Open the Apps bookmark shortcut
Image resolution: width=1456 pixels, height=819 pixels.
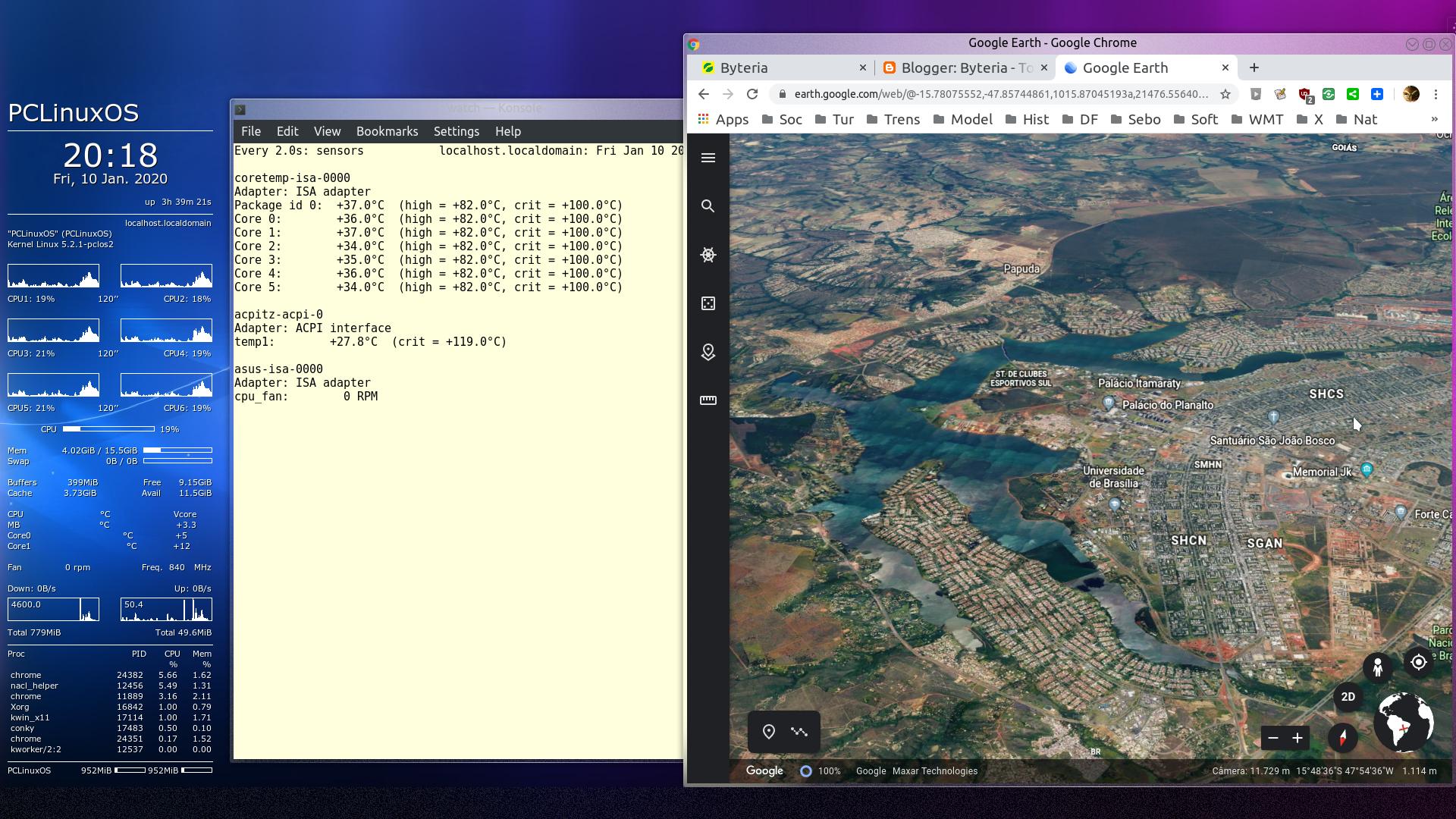tap(723, 119)
